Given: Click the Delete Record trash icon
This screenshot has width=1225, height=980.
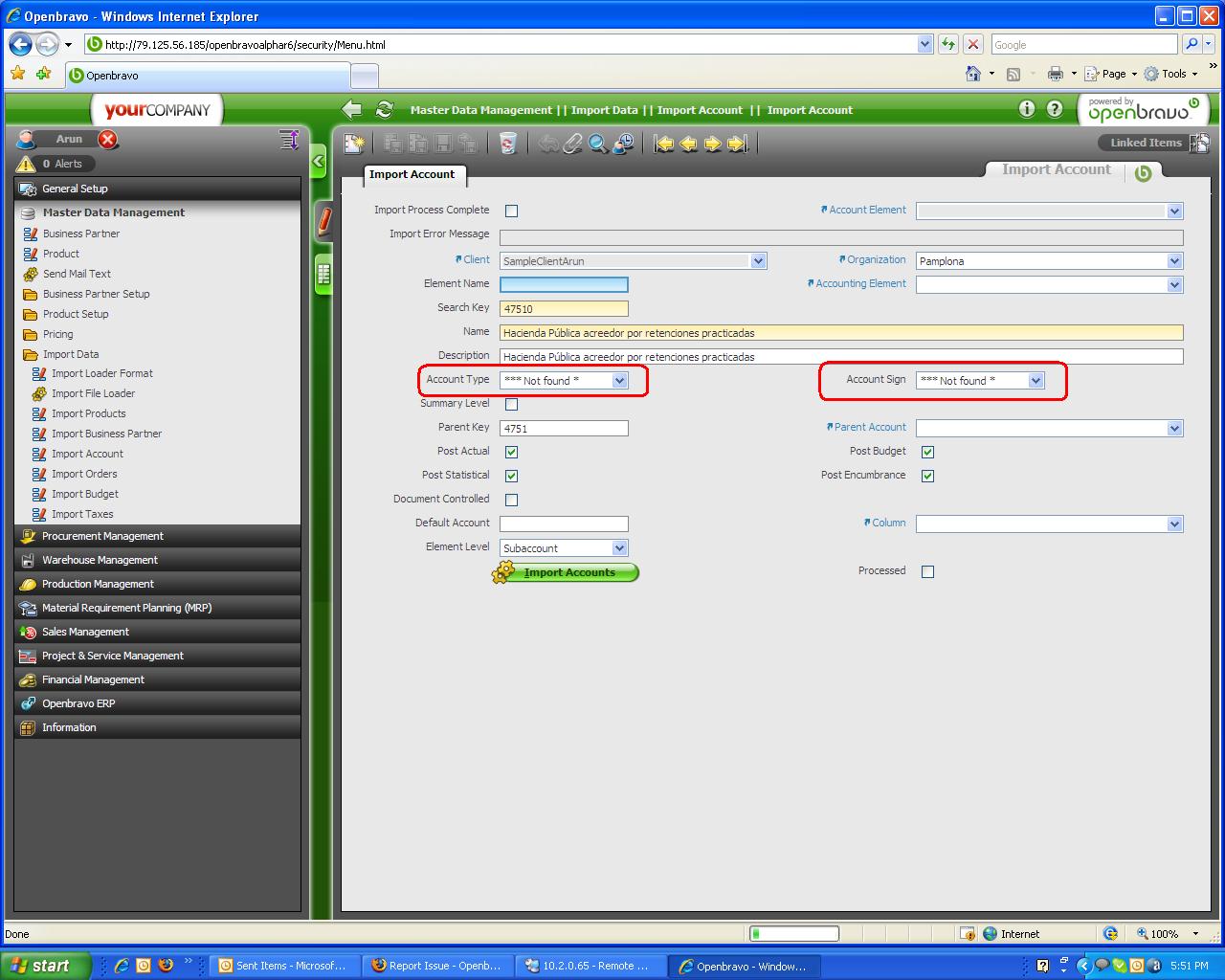Looking at the screenshot, I should (x=508, y=144).
